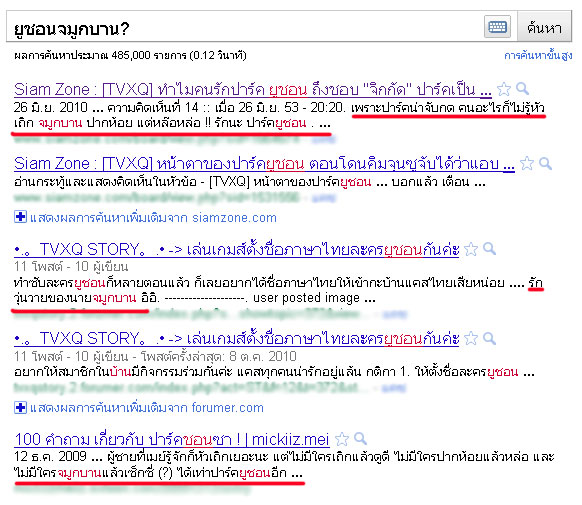
Task: Star the Siam Zone "จิกกัด" result
Action: coord(504,89)
